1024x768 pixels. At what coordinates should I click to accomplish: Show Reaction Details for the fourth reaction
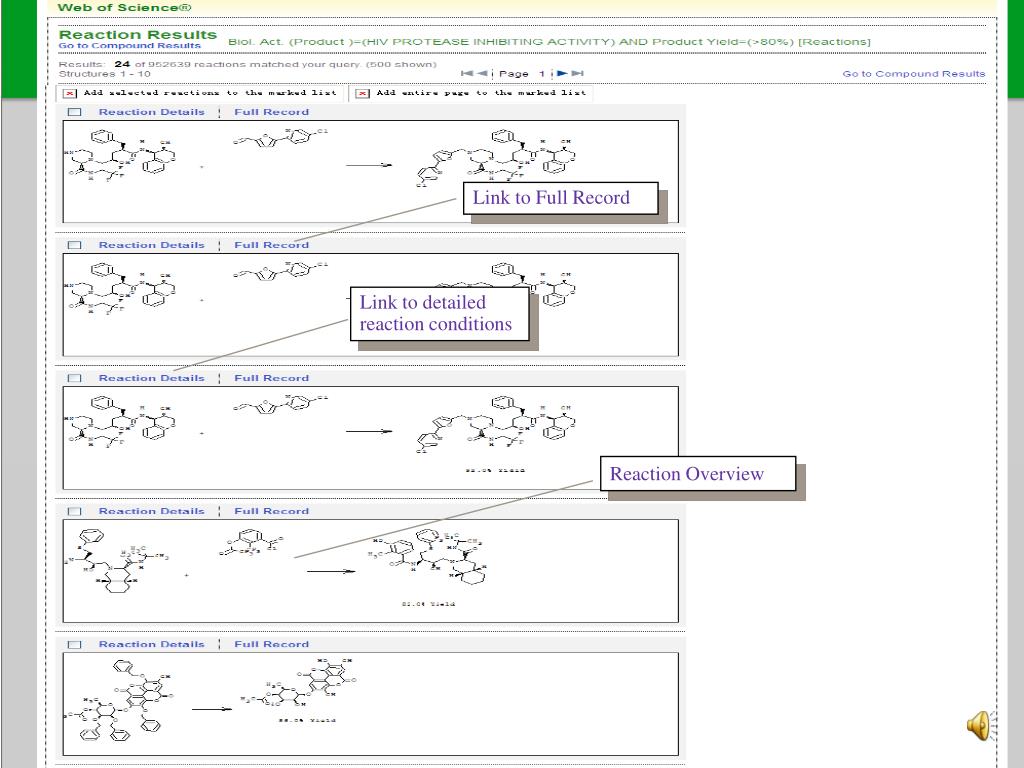pos(152,511)
